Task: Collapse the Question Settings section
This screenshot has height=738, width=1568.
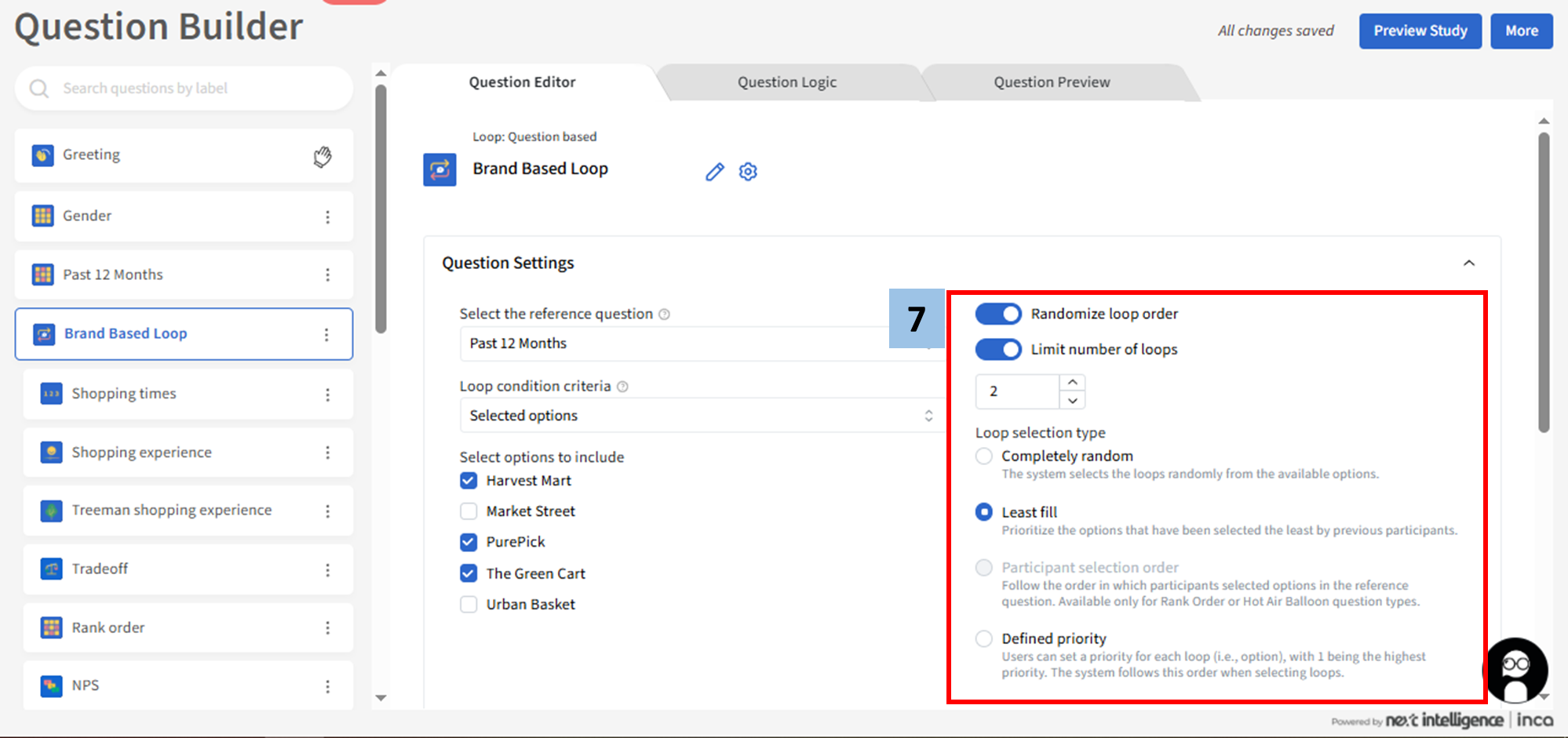Action: tap(1468, 264)
